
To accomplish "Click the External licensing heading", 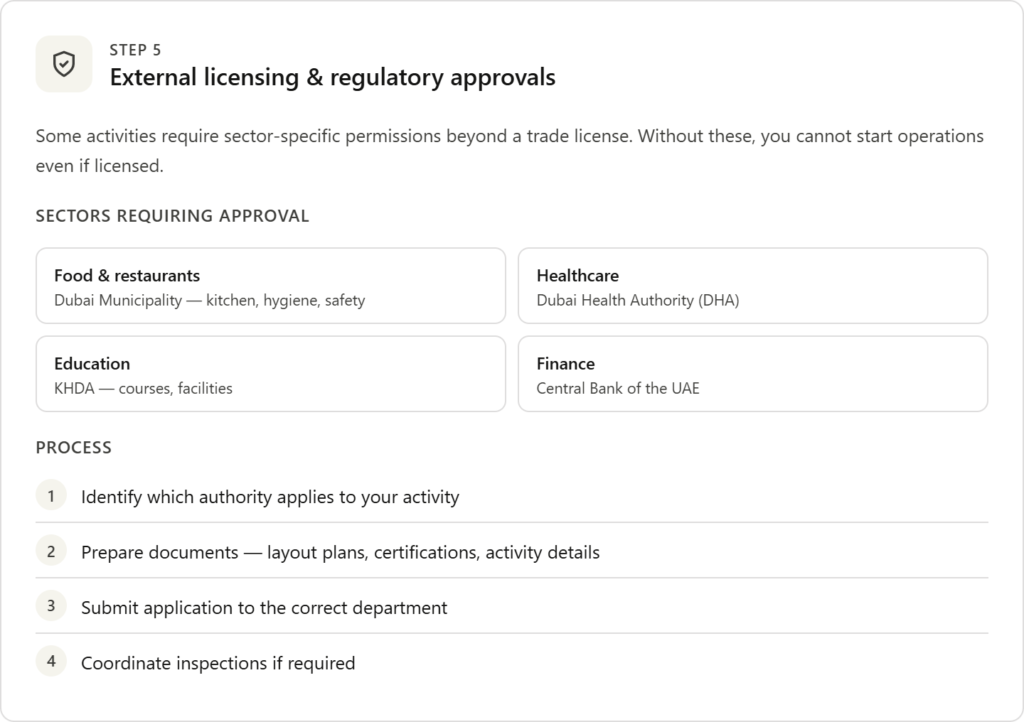I will point(332,77).
